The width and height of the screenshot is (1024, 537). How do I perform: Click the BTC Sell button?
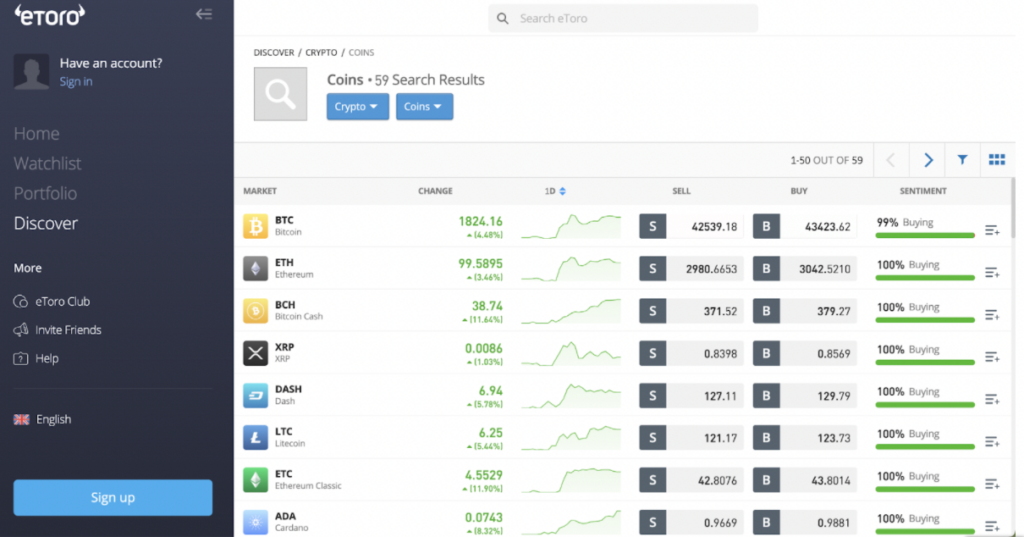pyautogui.click(x=652, y=226)
